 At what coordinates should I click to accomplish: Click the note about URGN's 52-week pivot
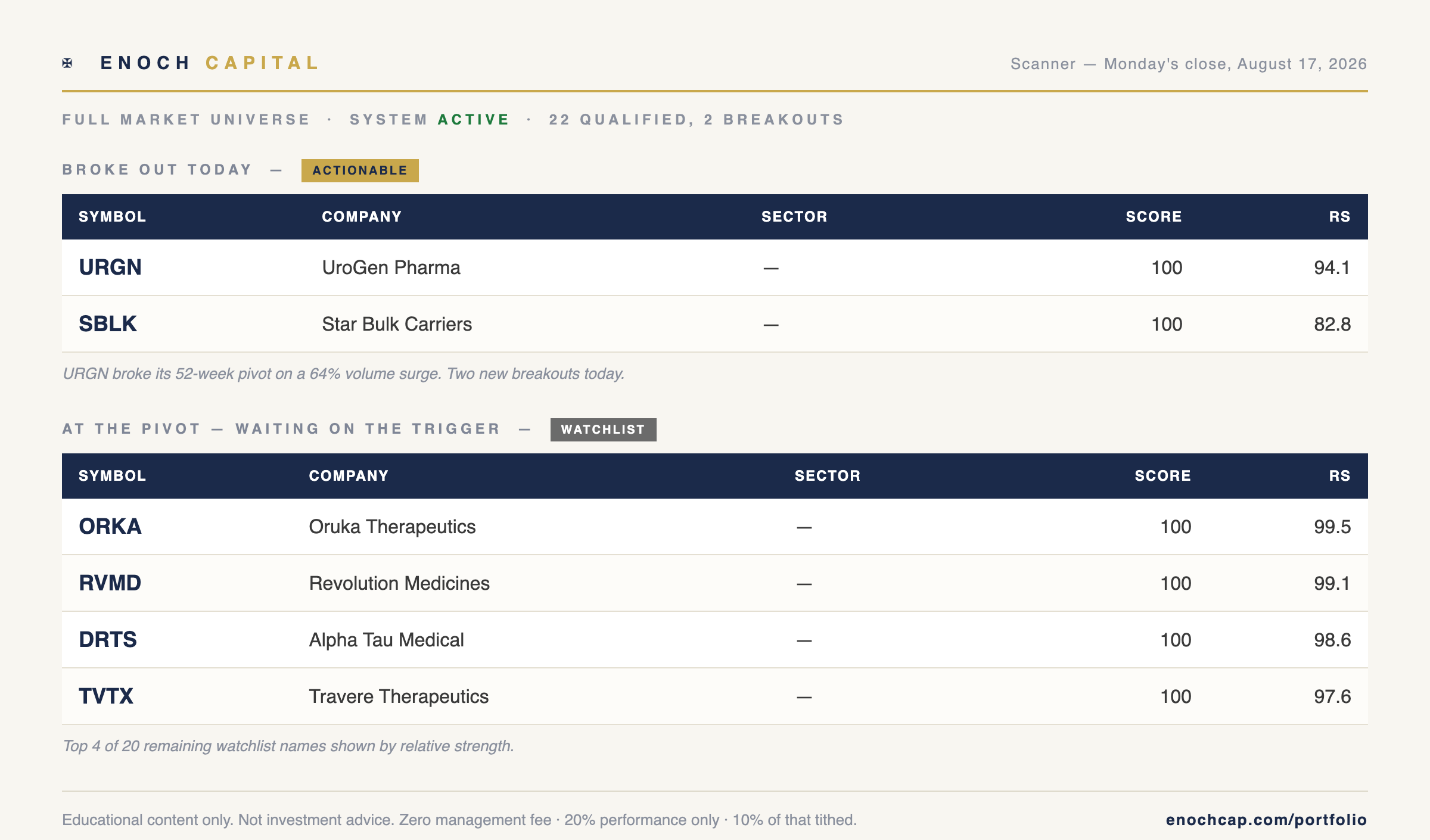click(x=344, y=374)
